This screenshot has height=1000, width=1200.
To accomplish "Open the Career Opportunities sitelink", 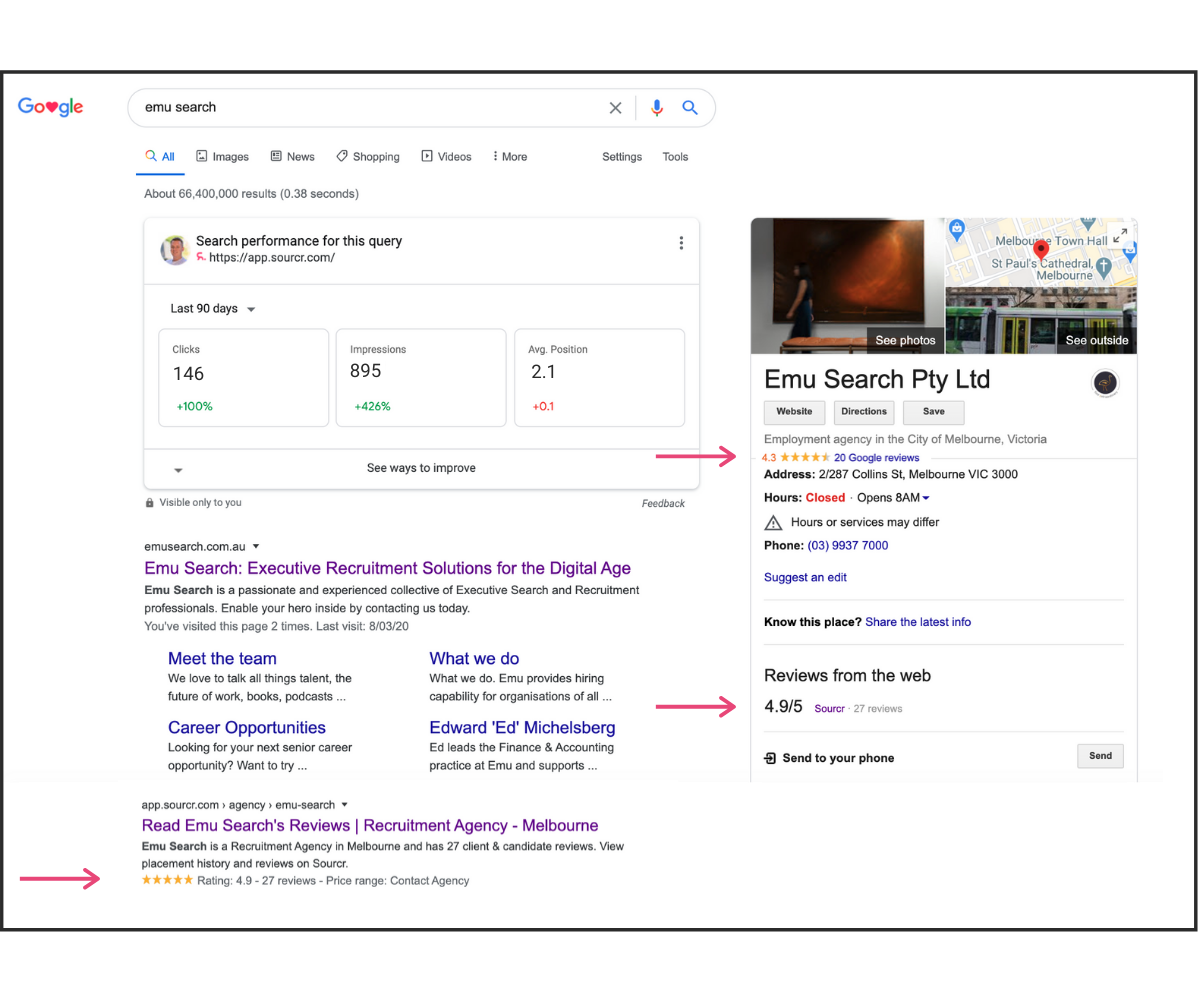I will (x=247, y=727).
